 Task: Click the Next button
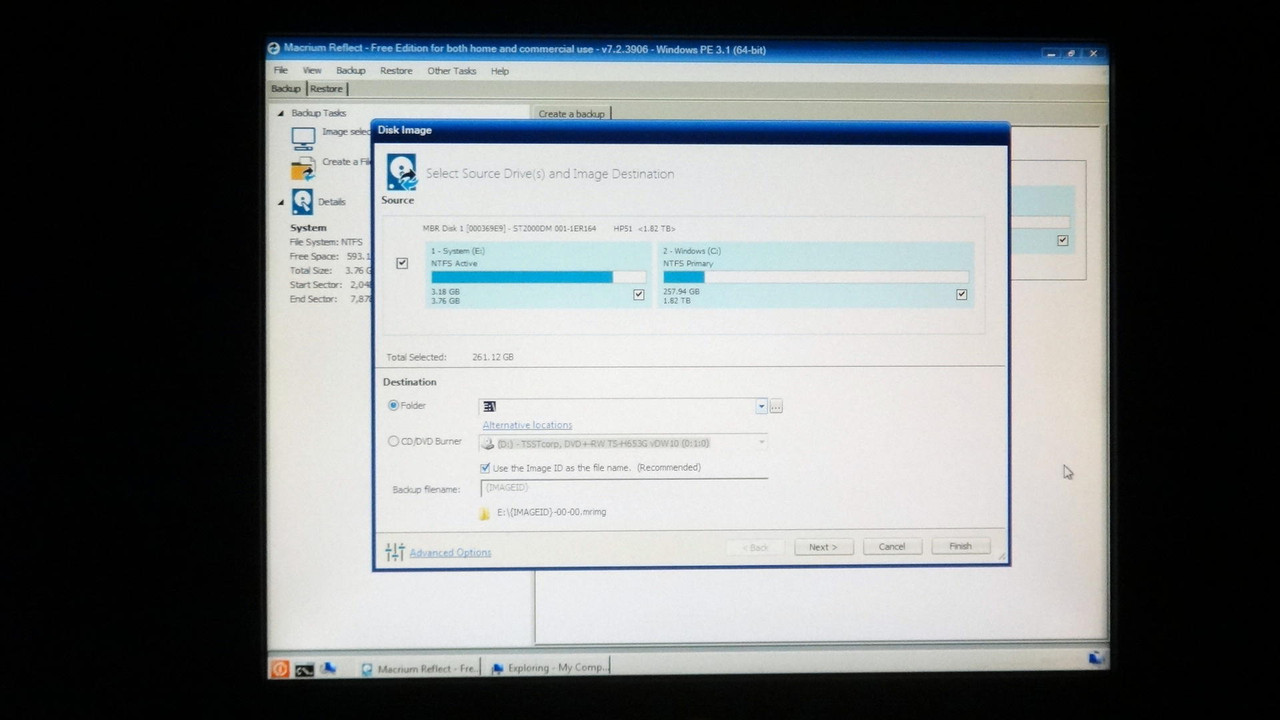pos(823,547)
